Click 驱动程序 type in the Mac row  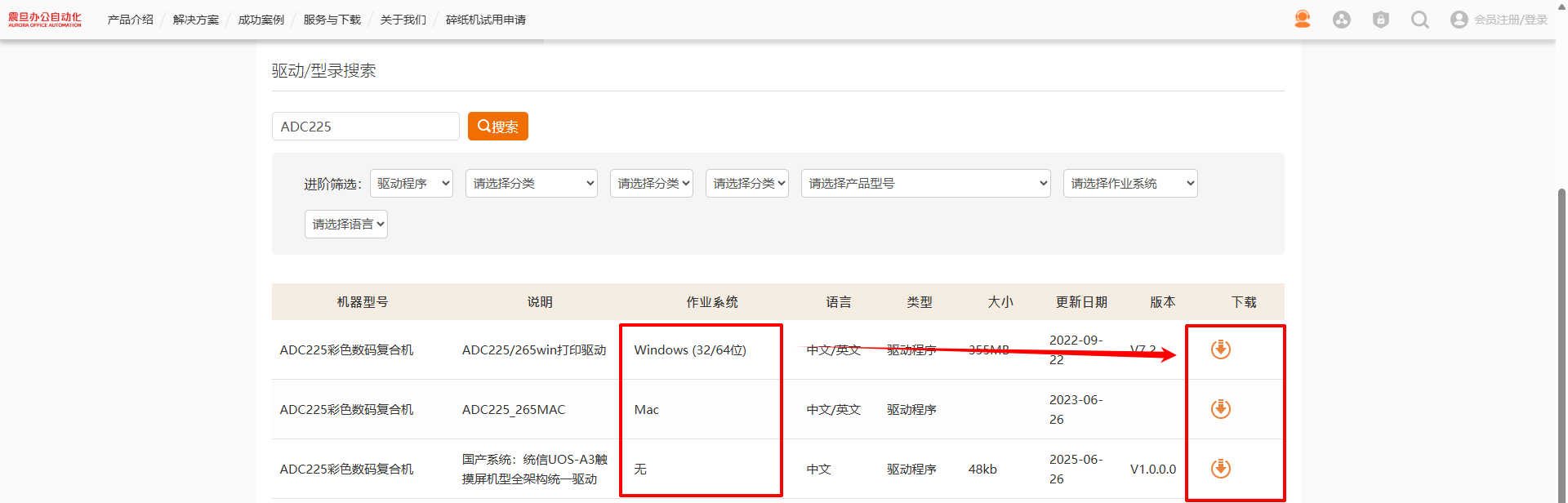tap(911, 410)
